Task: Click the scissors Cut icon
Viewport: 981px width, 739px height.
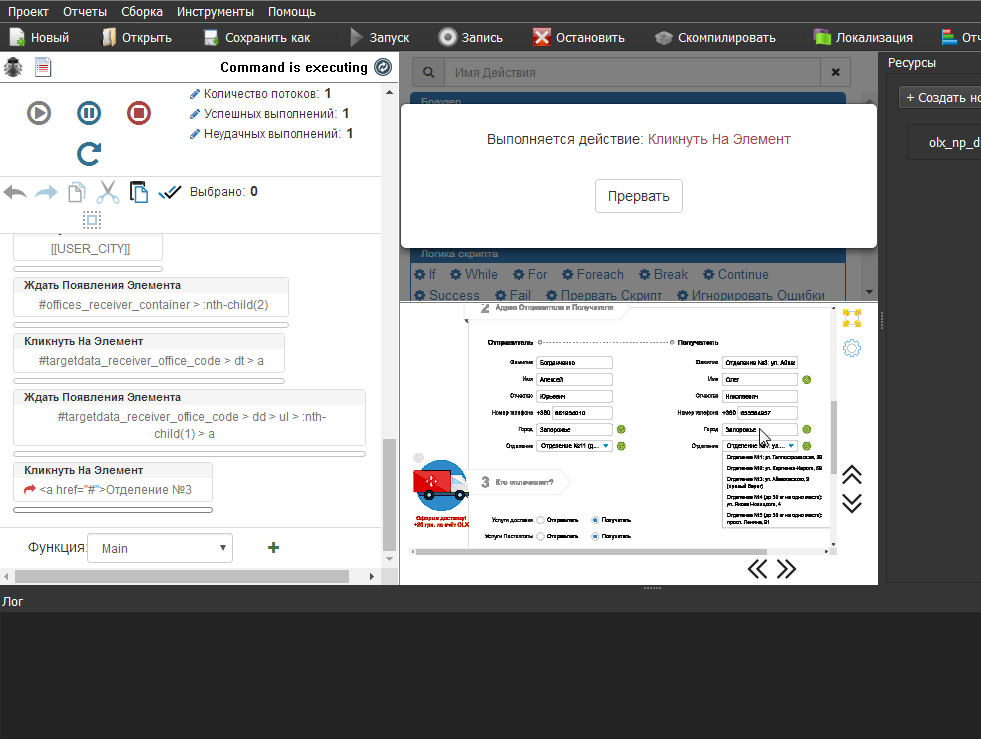Action: pos(107,192)
